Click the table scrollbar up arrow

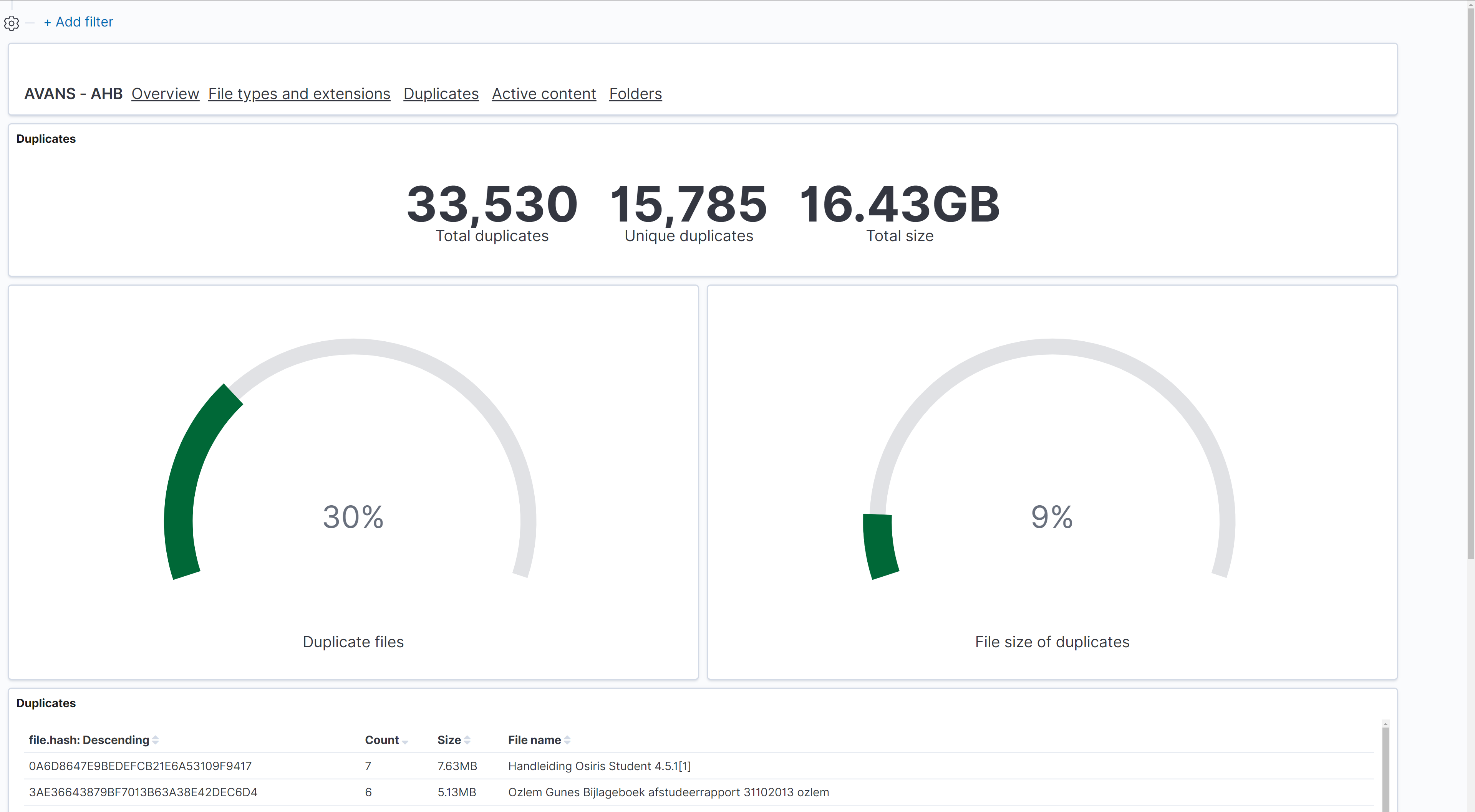click(x=1385, y=724)
